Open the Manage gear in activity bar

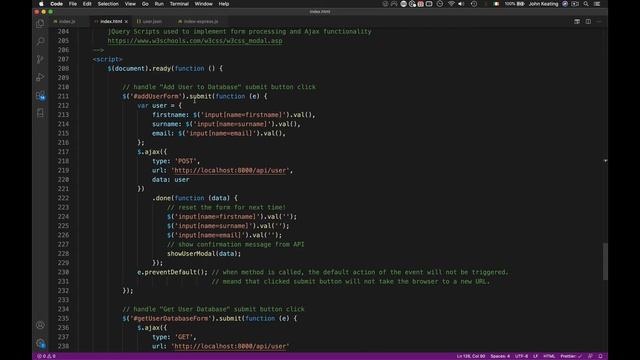pyautogui.click(x=40, y=343)
